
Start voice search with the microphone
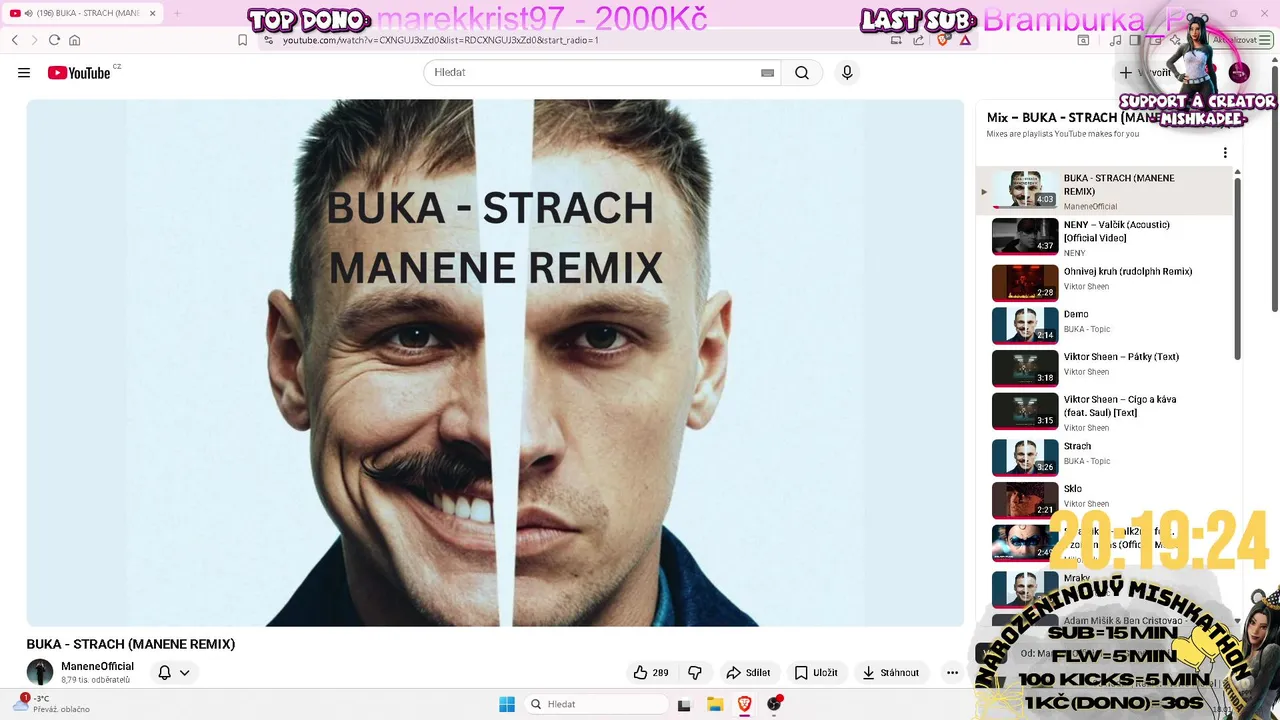pos(847,73)
